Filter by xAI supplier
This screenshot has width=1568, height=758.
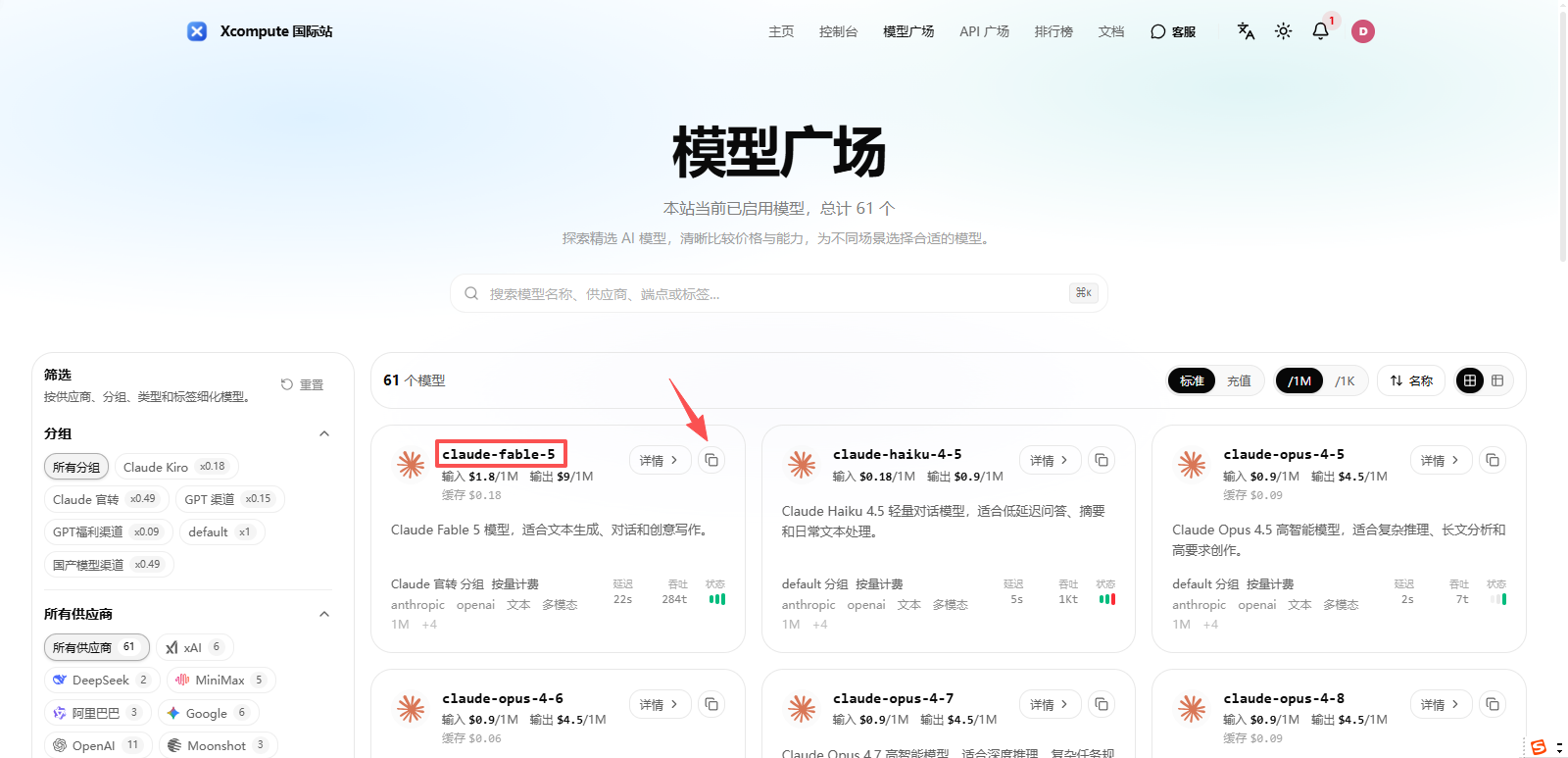click(x=195, y=647)
